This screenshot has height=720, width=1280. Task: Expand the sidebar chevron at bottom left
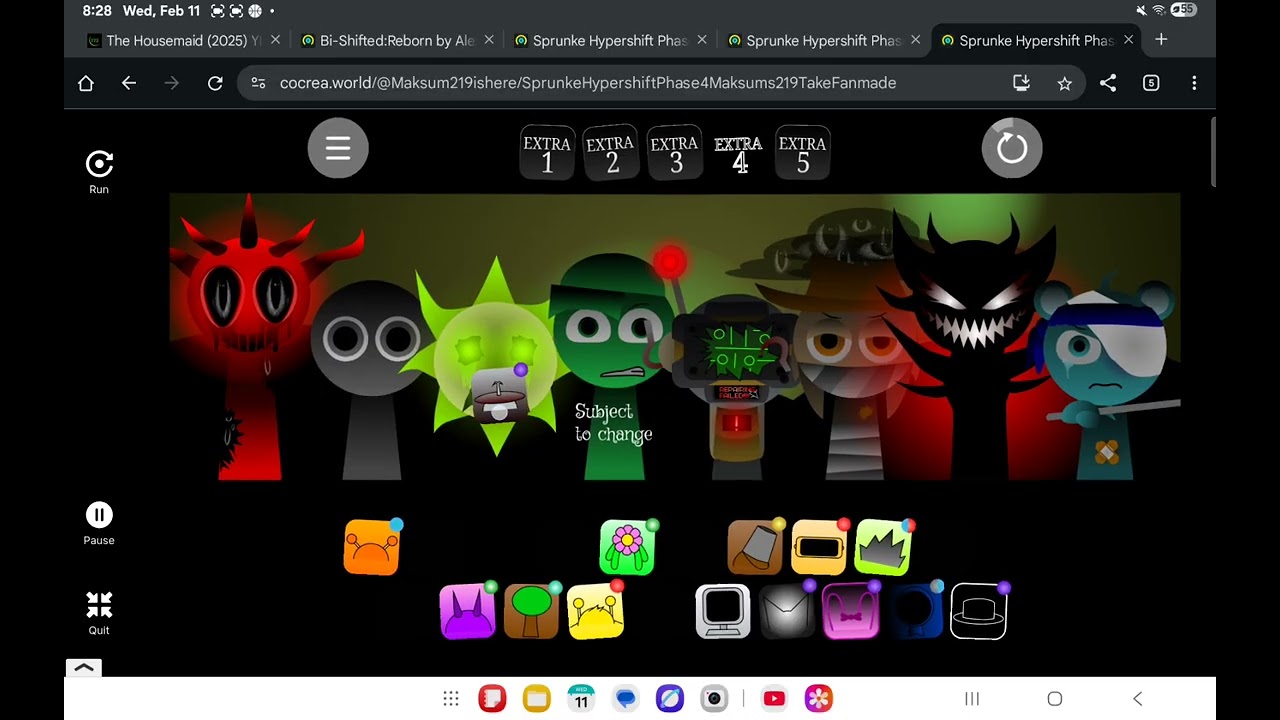84,667
